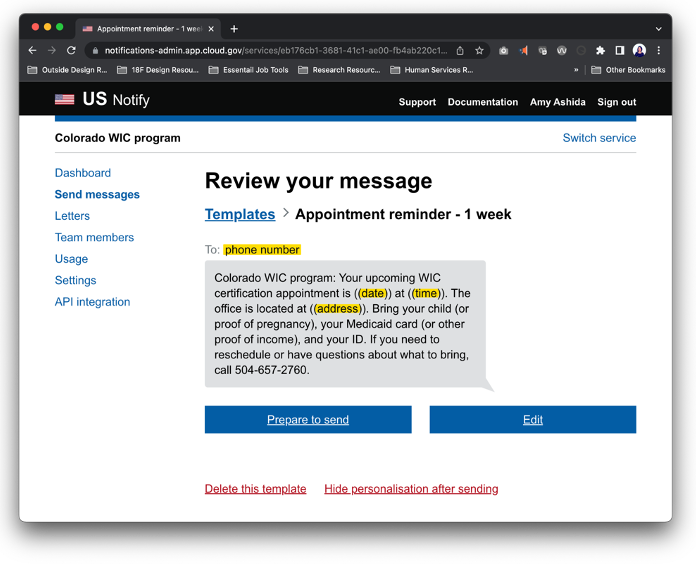Open the Documentation page
The image size is (697, 564).
point(483,102)
